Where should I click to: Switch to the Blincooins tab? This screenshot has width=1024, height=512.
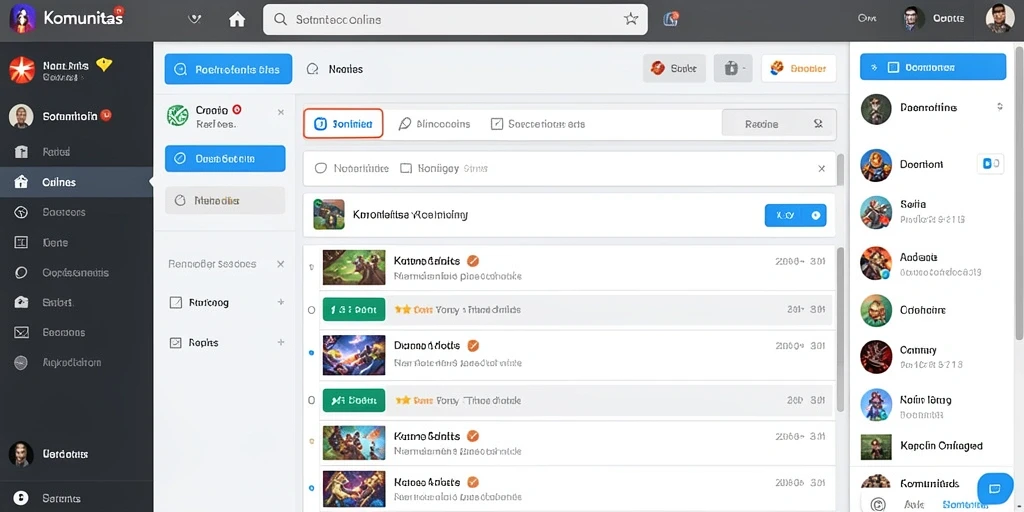[434, 123]
